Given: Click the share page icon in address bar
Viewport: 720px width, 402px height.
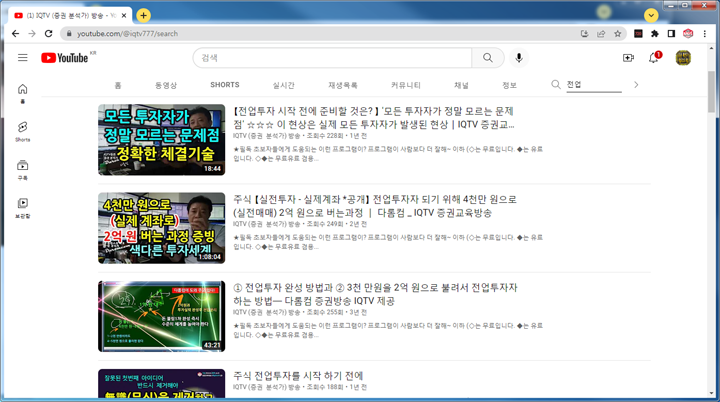Looking at the screenshot, I should (x=601, y=34).
